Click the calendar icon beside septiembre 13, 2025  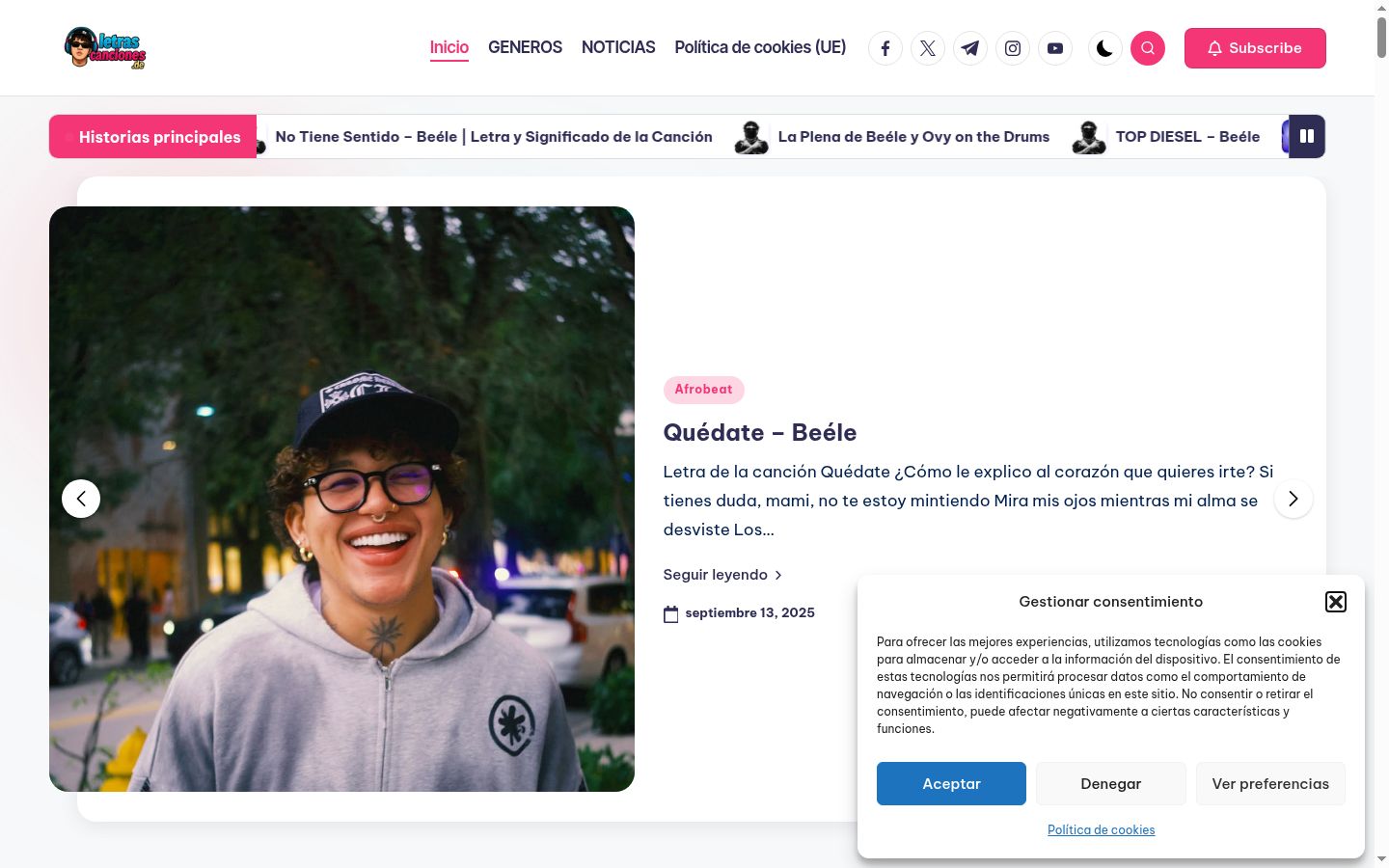[x=671, y=614]
